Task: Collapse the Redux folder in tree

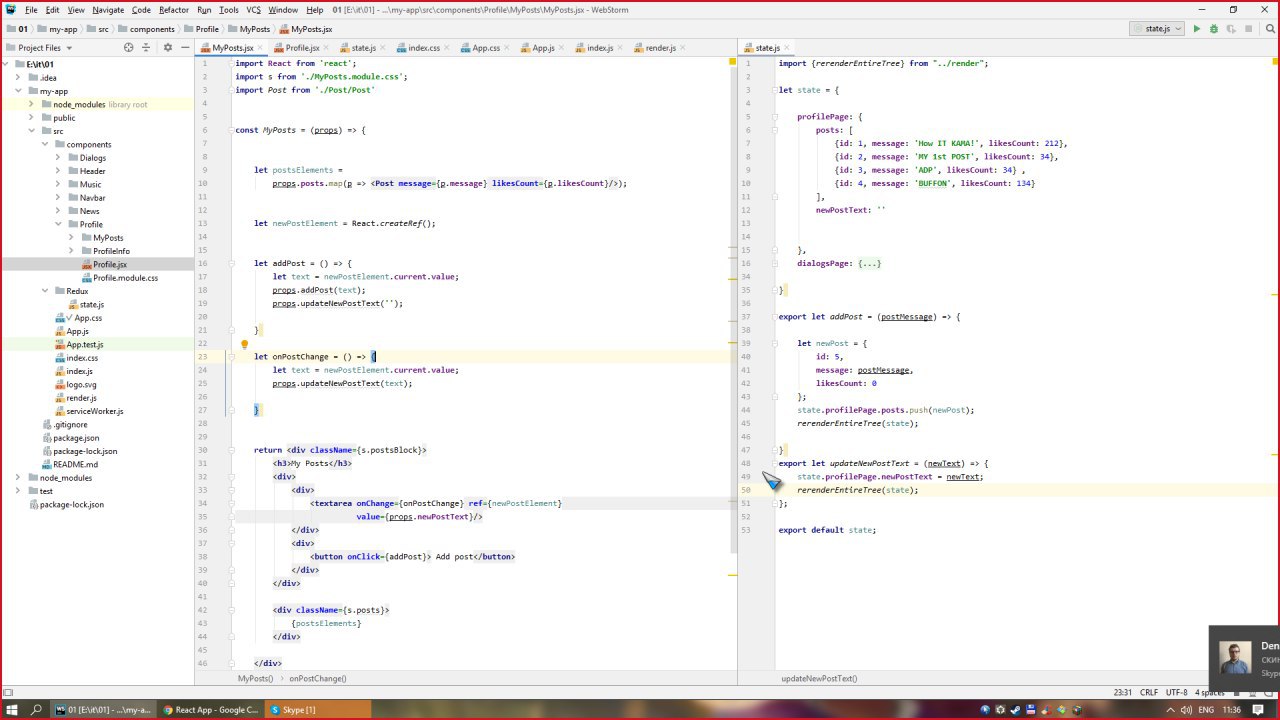Action: pyautogui.click(x=45, y=291)
